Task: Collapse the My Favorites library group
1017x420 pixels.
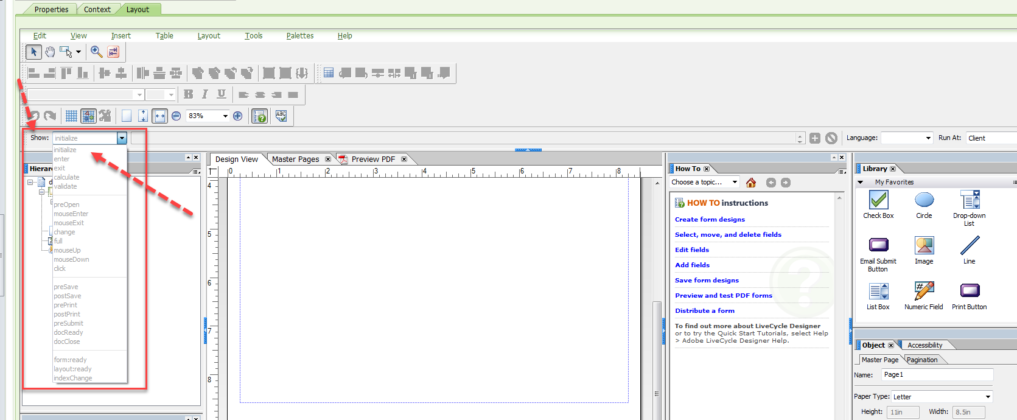Action: [861, 183]
